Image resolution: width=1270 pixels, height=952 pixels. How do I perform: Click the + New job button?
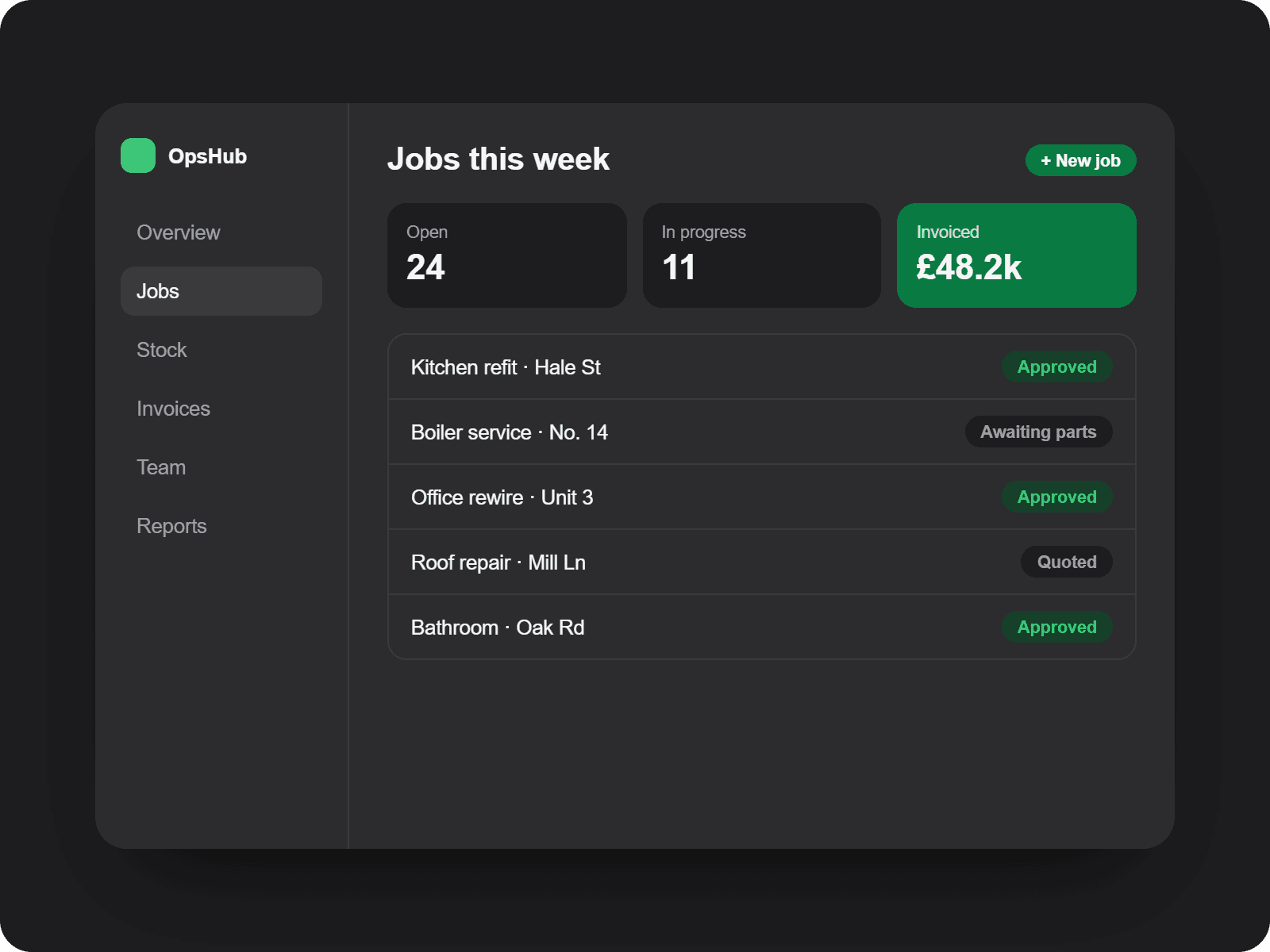point(1080,160)
